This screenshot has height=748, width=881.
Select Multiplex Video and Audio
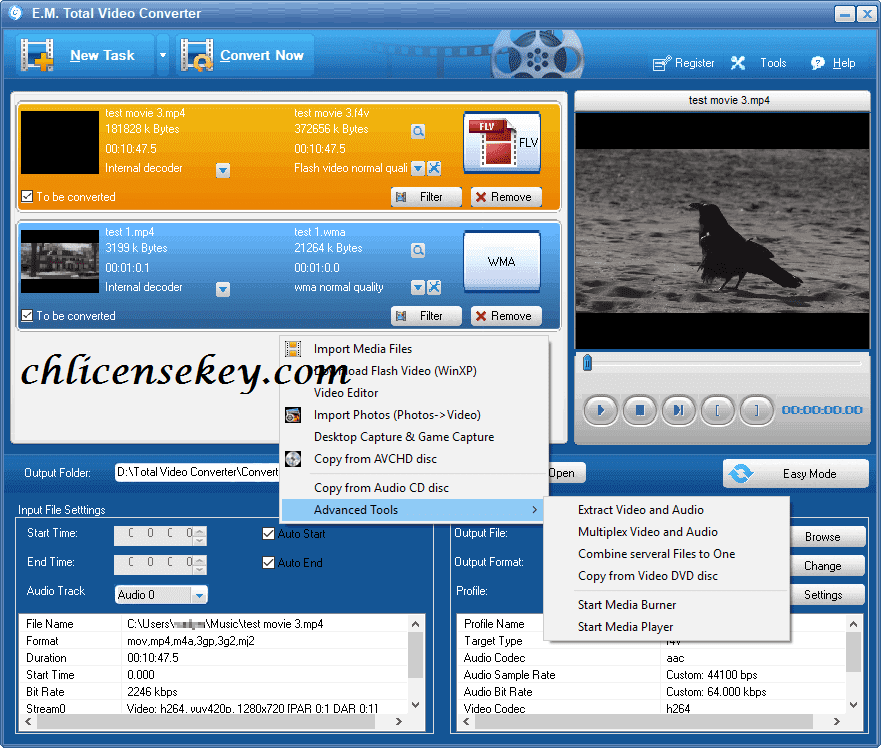[666, 532]
